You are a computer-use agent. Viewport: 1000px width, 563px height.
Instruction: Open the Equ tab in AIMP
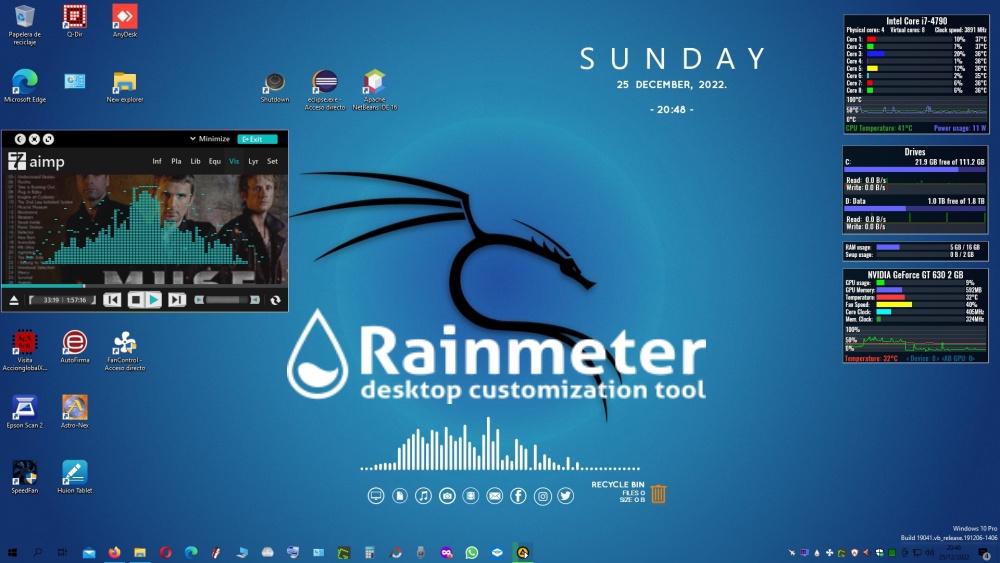pyautogui.click(x=215, y=161)
